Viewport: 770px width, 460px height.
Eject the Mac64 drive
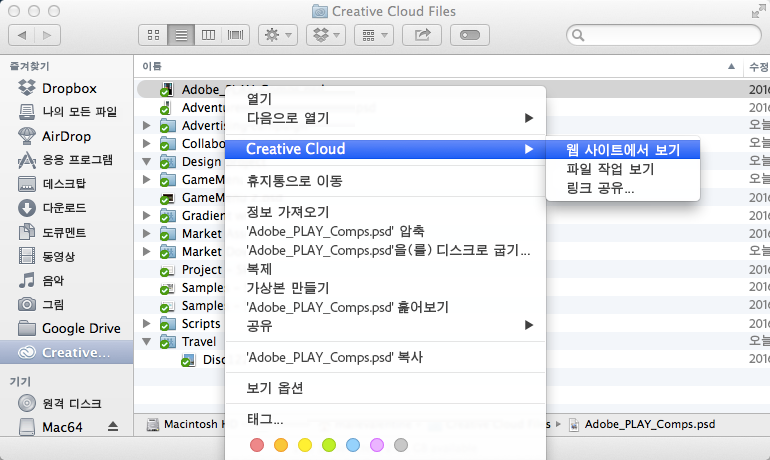tap(113, 427)
